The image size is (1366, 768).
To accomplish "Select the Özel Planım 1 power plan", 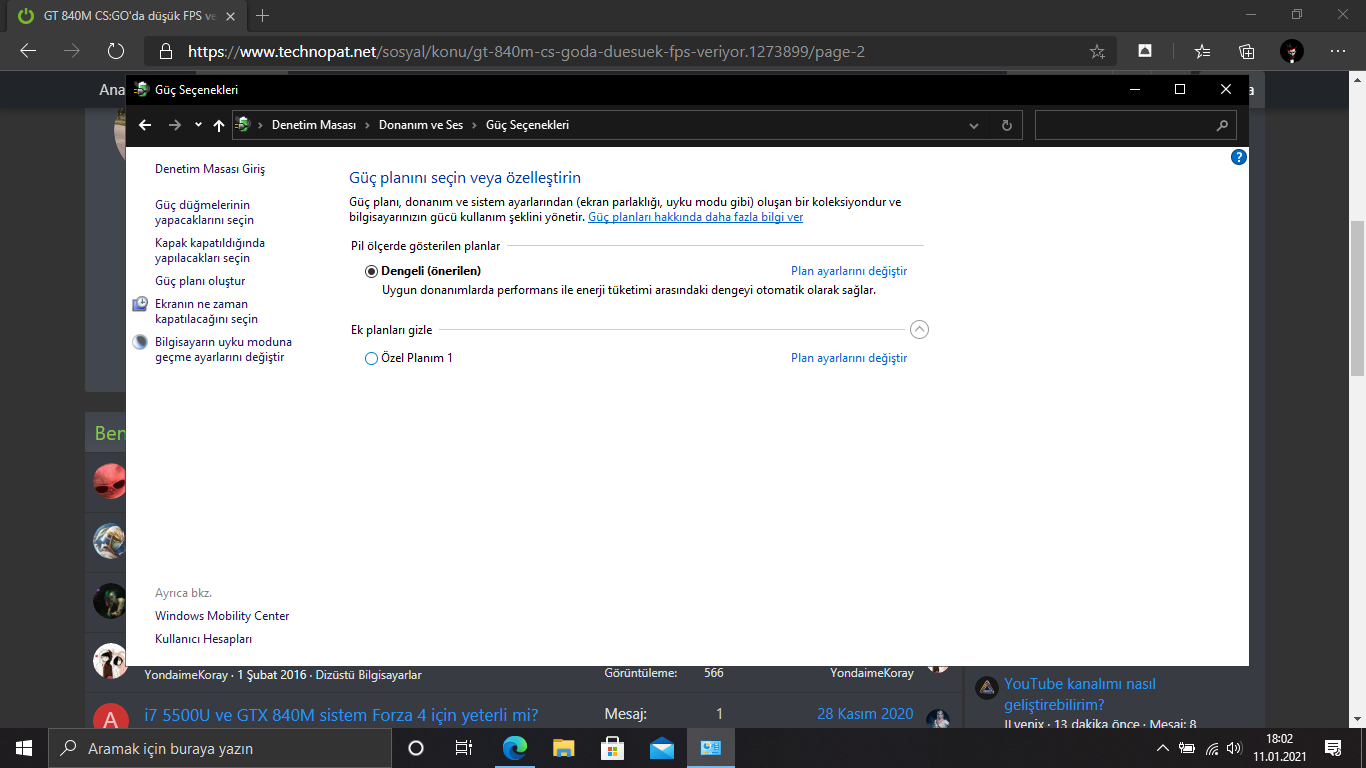I will (x=372, y=358).
